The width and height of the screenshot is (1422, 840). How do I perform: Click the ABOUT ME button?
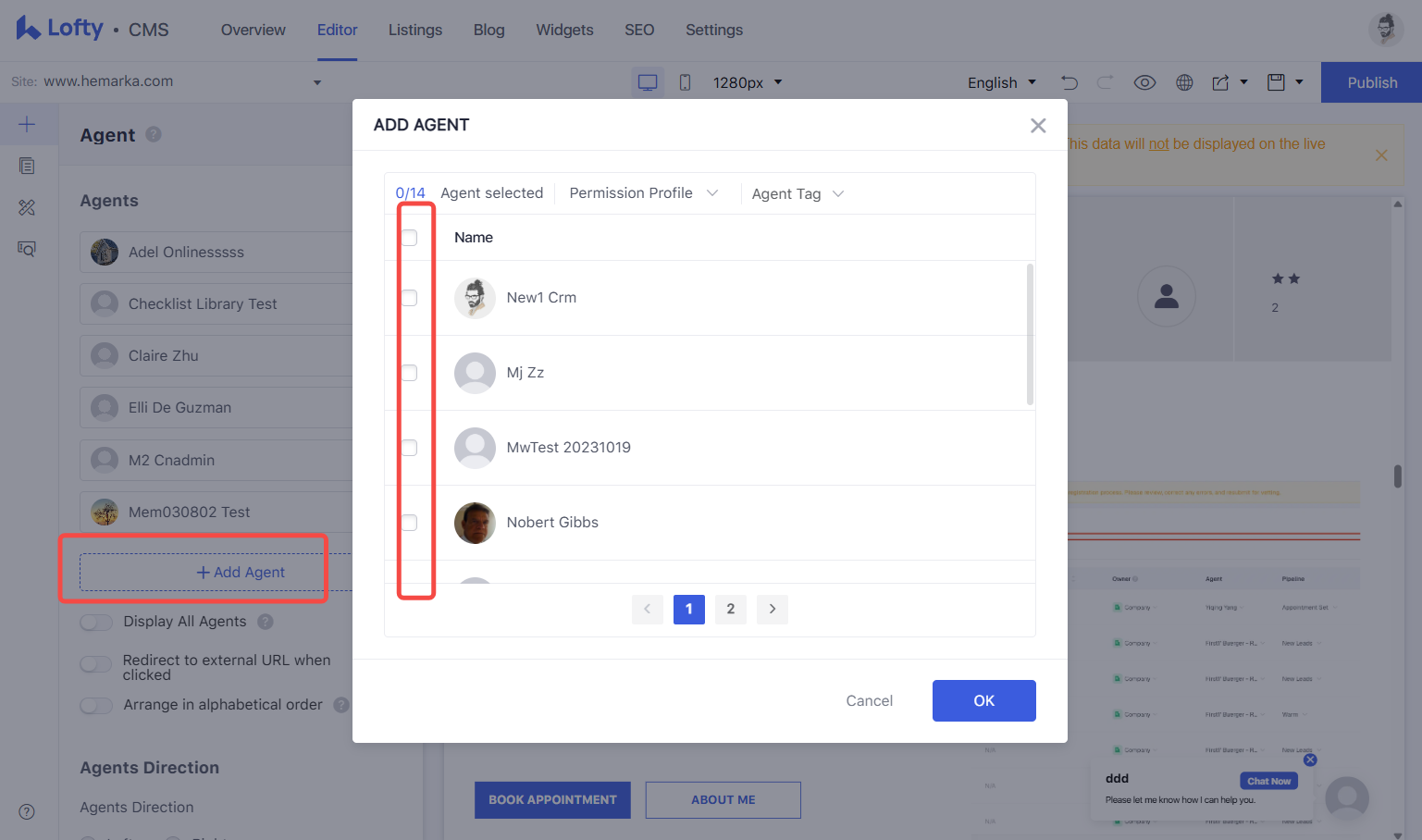pyautogui.click(x=723, y=799)
